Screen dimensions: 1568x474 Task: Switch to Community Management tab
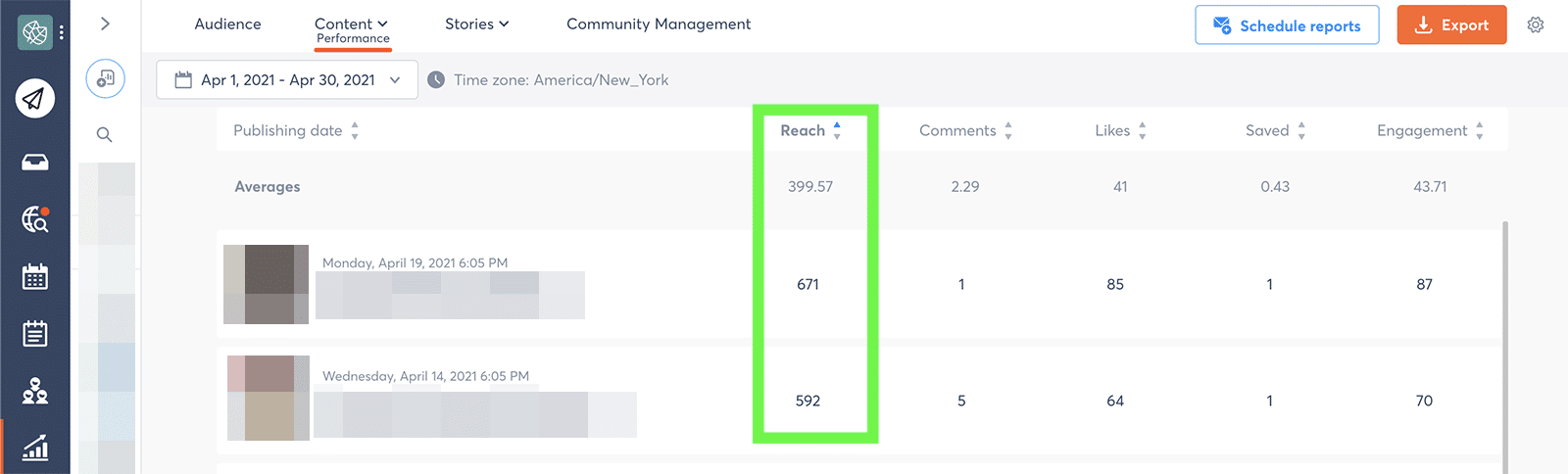click(x=659, y=24)
